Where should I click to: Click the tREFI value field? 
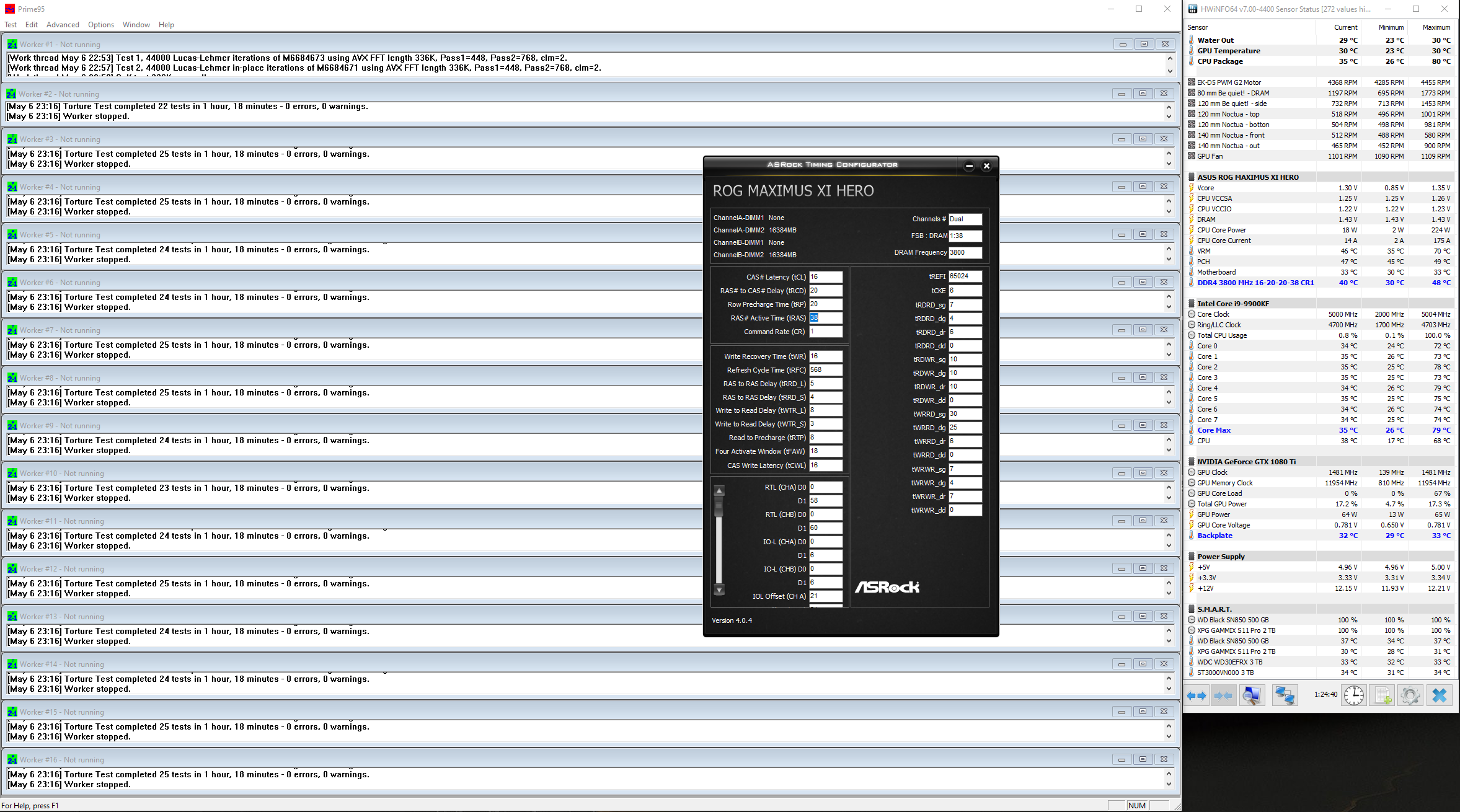point(965,276)
